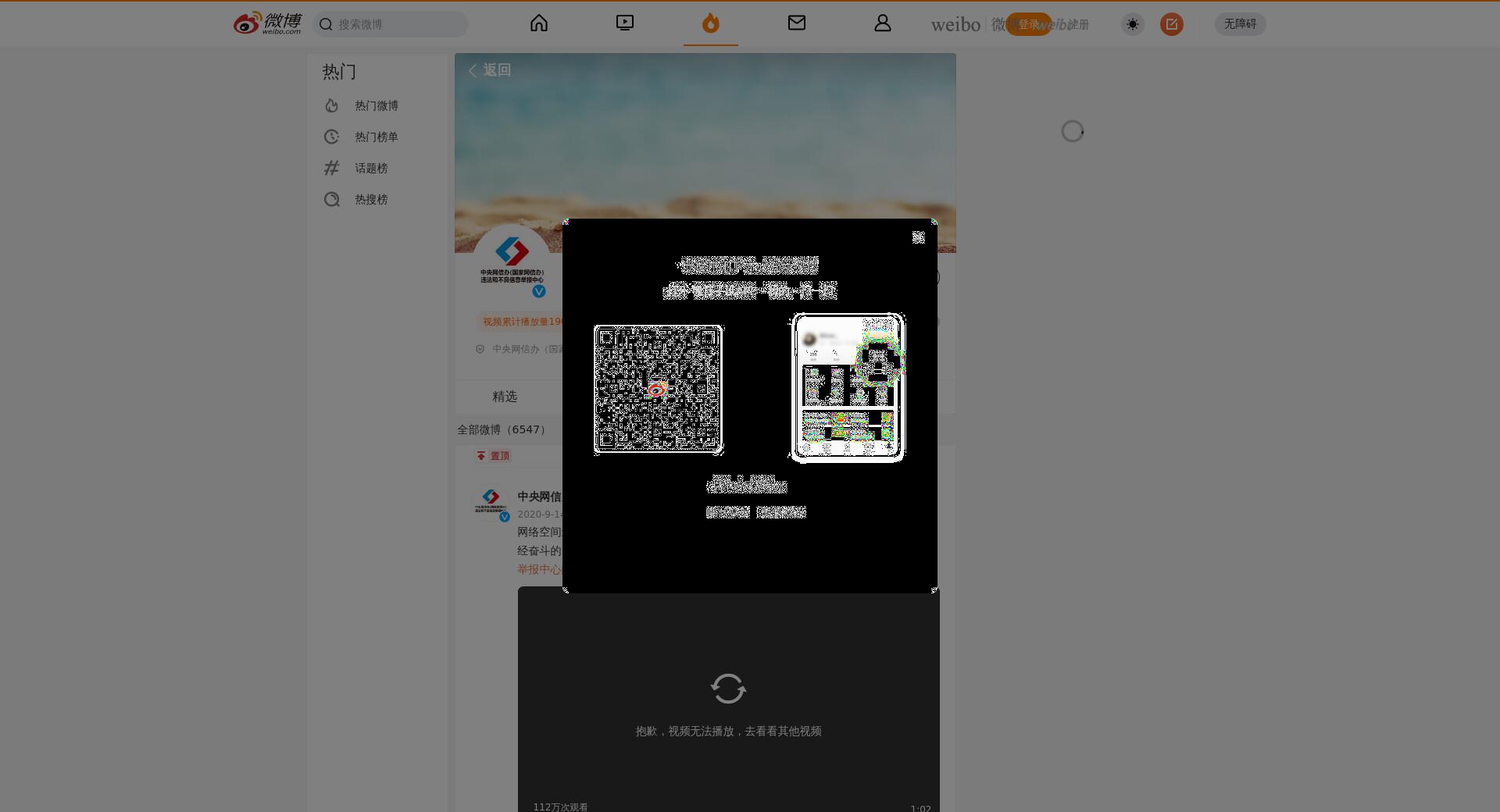
Task: Click the 无障碍 accessibility button
Action: [x=1240, y=24]
